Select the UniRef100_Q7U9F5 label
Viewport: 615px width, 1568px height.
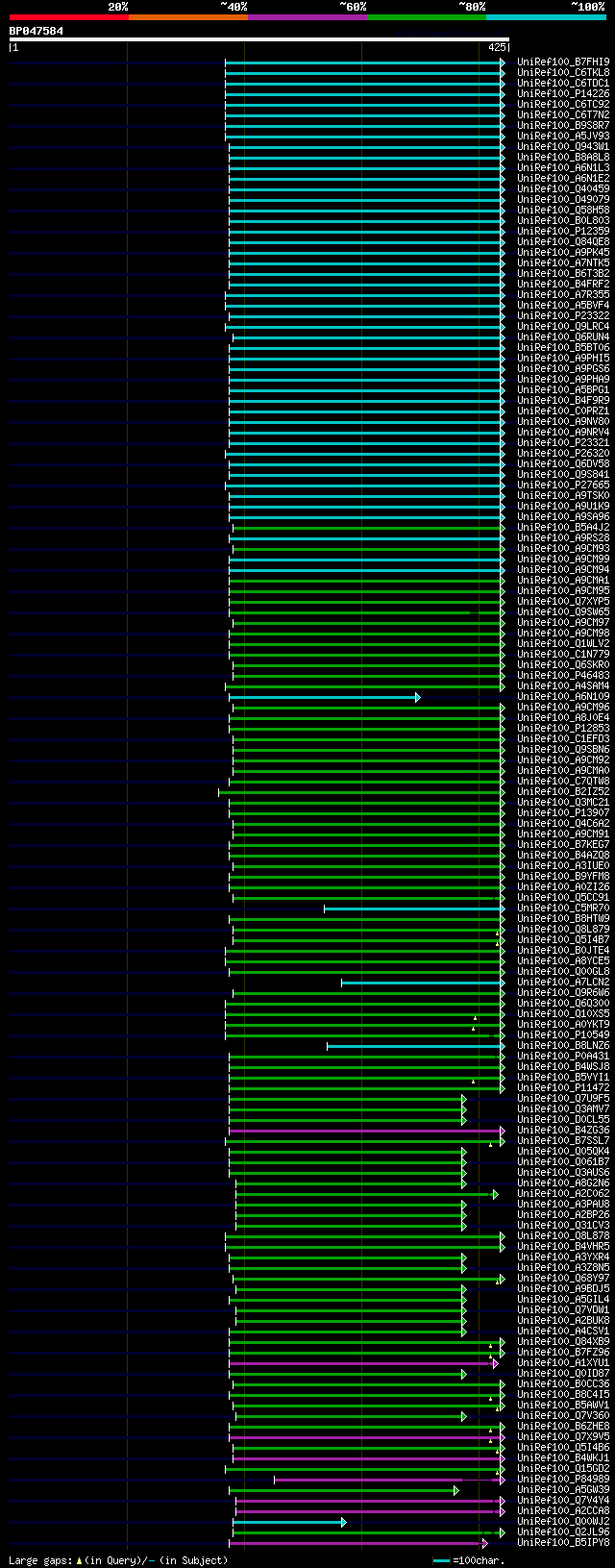coord(563,1098)
